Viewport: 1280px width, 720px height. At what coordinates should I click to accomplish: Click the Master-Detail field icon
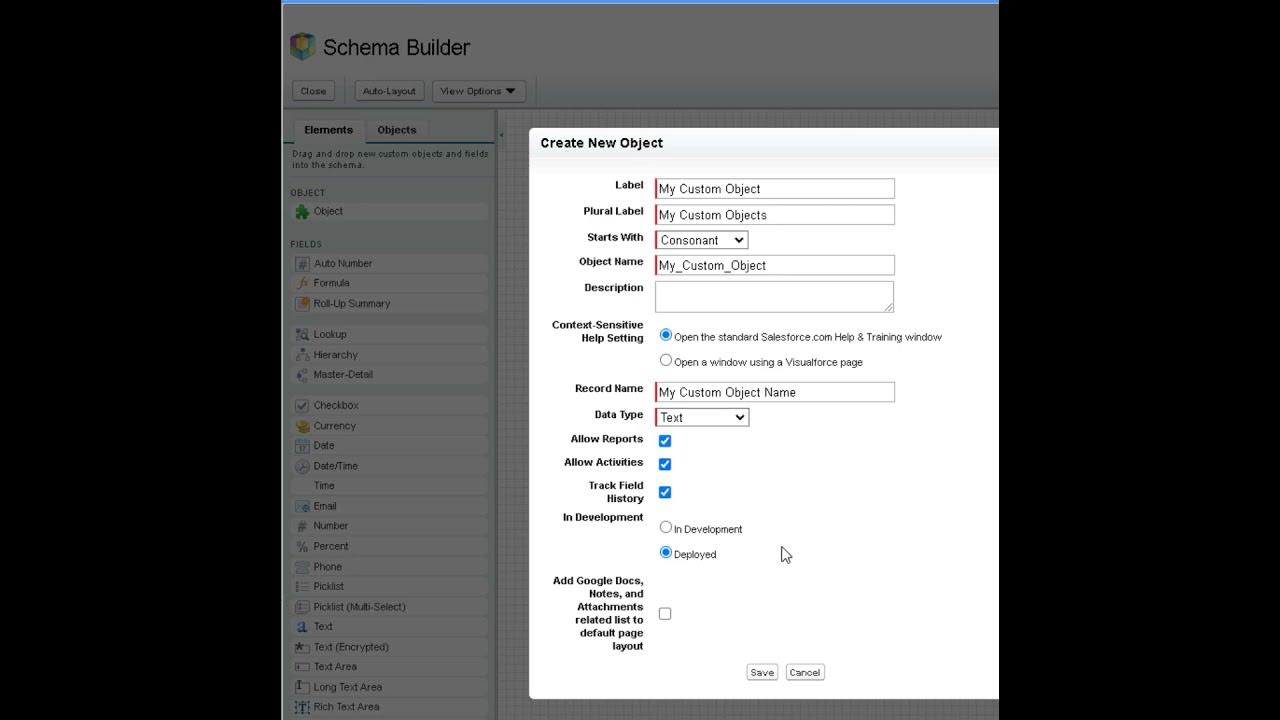point(302,375)
